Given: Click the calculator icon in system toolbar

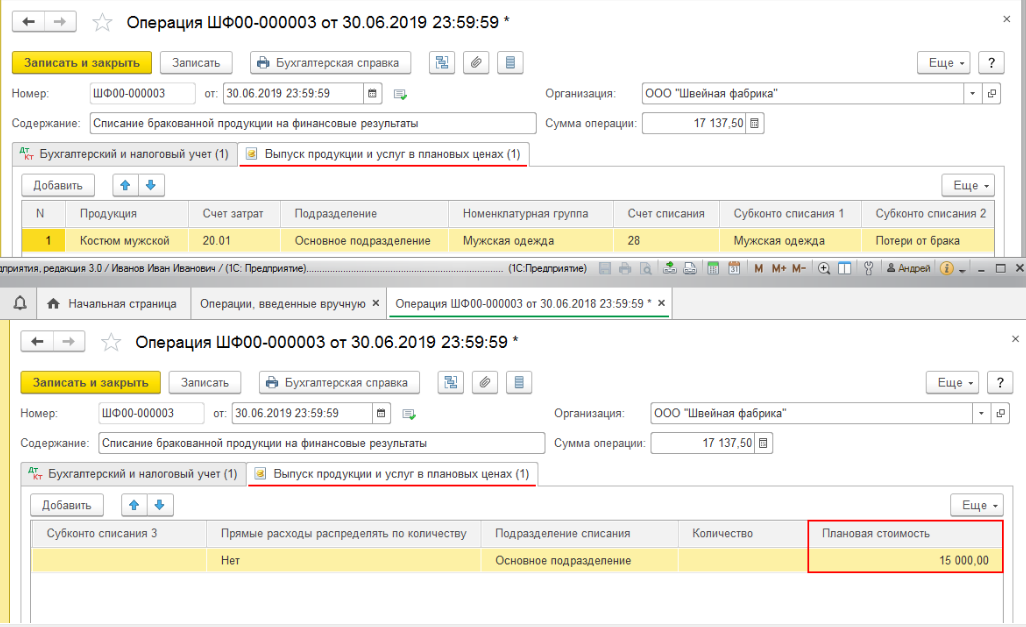Looking at the screenshot, I should point(713,269).
